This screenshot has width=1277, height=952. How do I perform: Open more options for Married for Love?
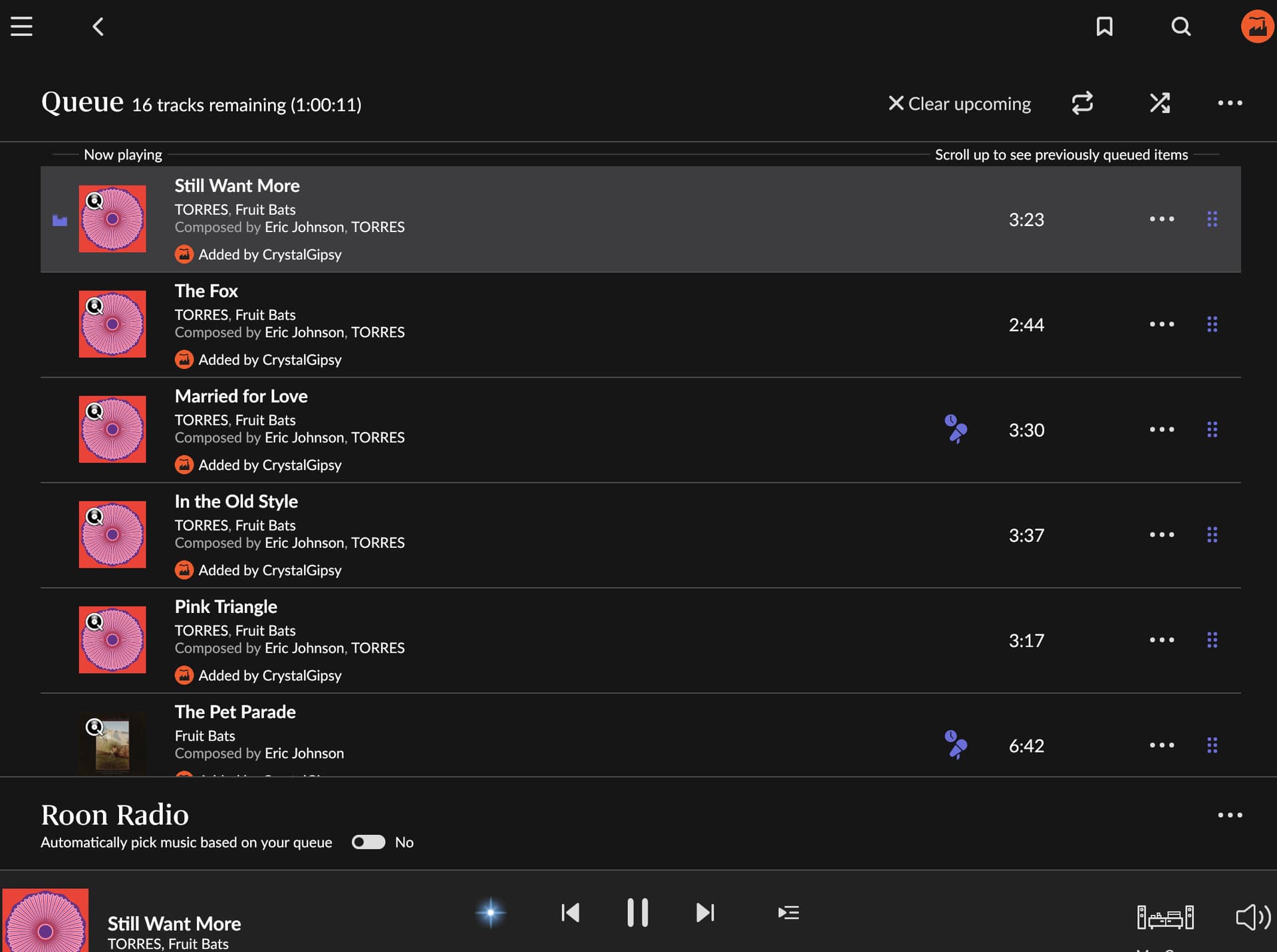pos(1161,429)
